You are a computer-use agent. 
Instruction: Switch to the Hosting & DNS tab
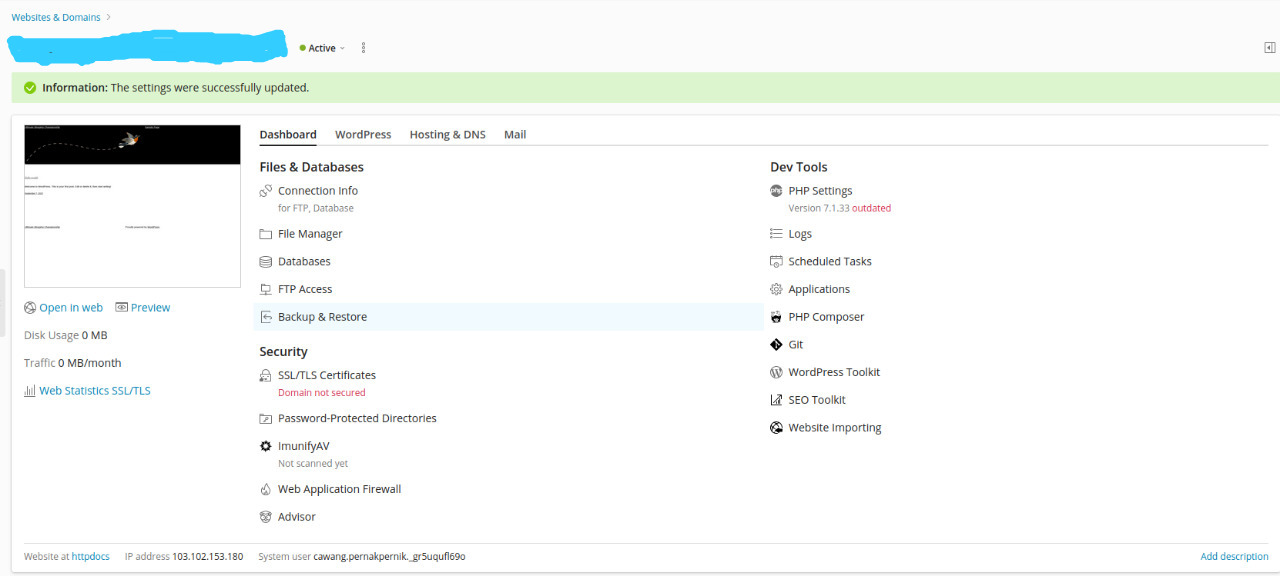coord(447,135)
